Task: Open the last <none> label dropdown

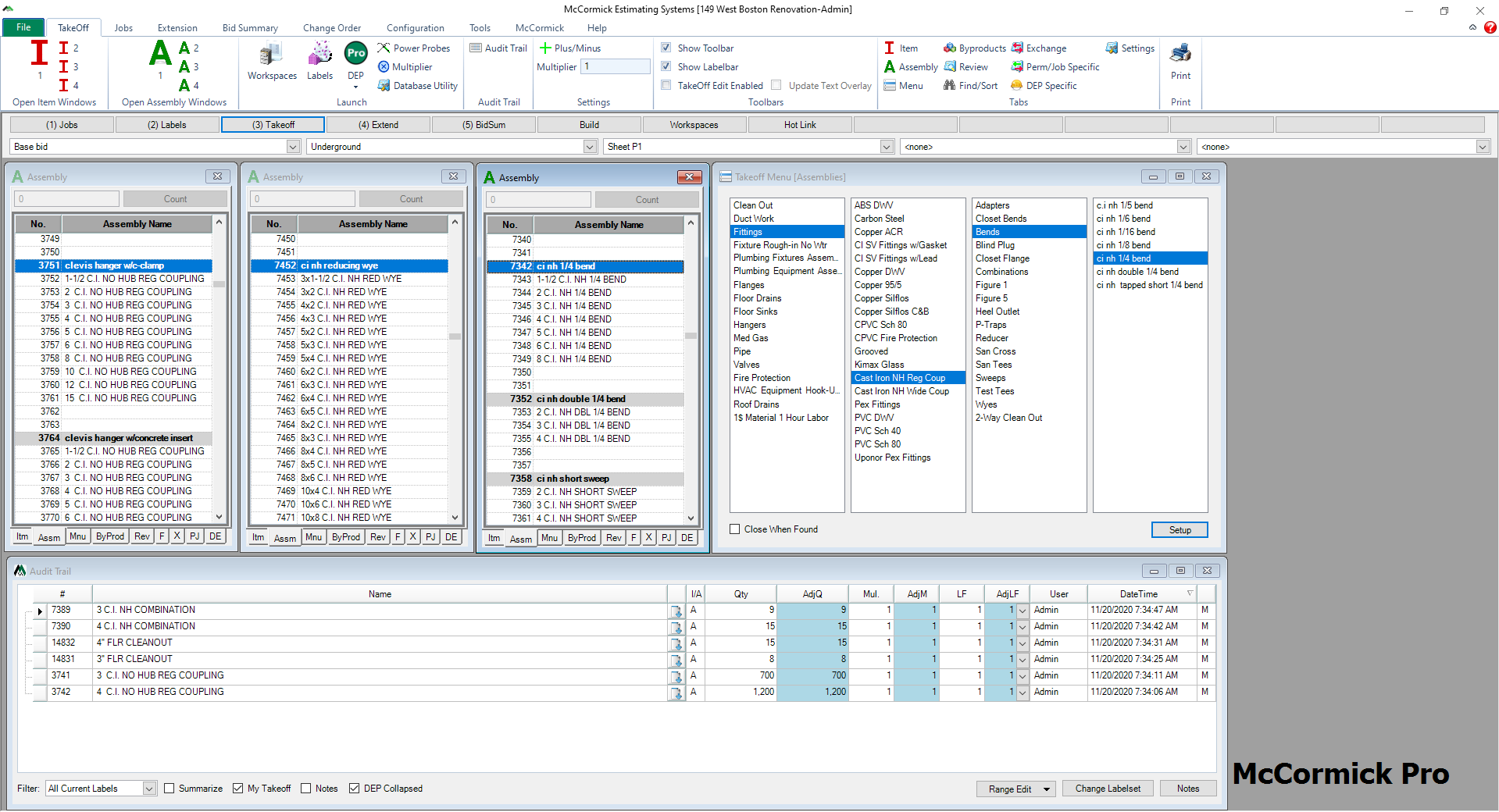Action: (x=1482, y=147)
